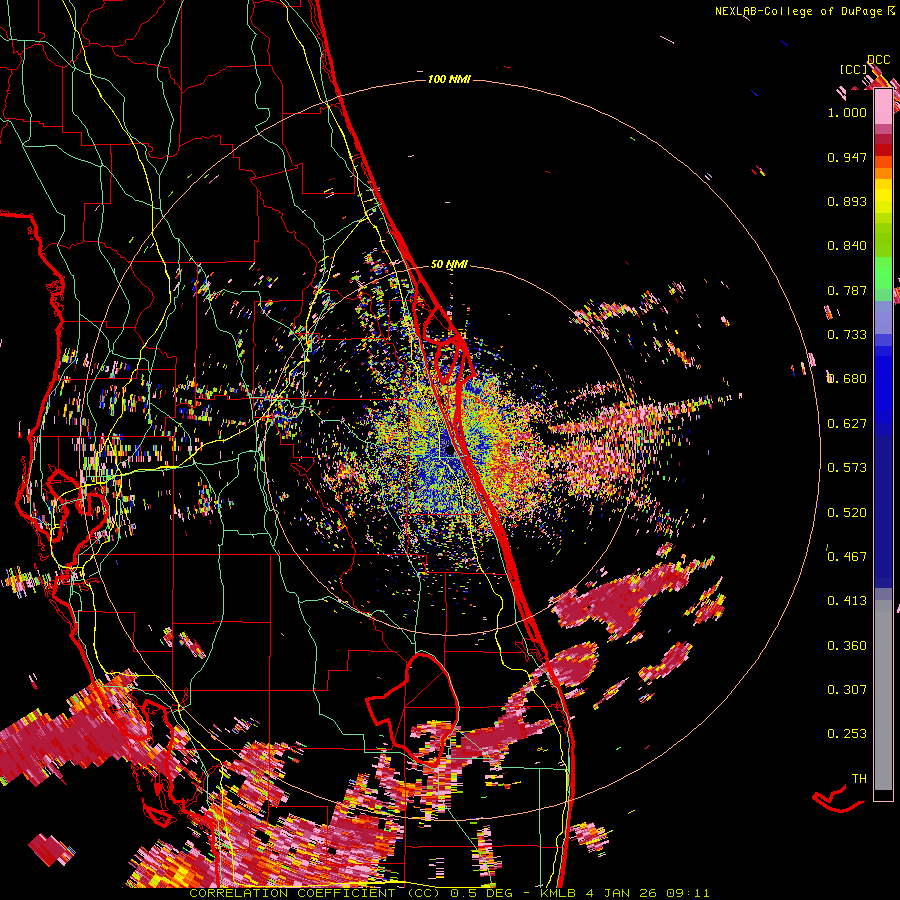900x900 pixels.
Task: Click the 0.573 scale value
Action: [x=847, y=468]
